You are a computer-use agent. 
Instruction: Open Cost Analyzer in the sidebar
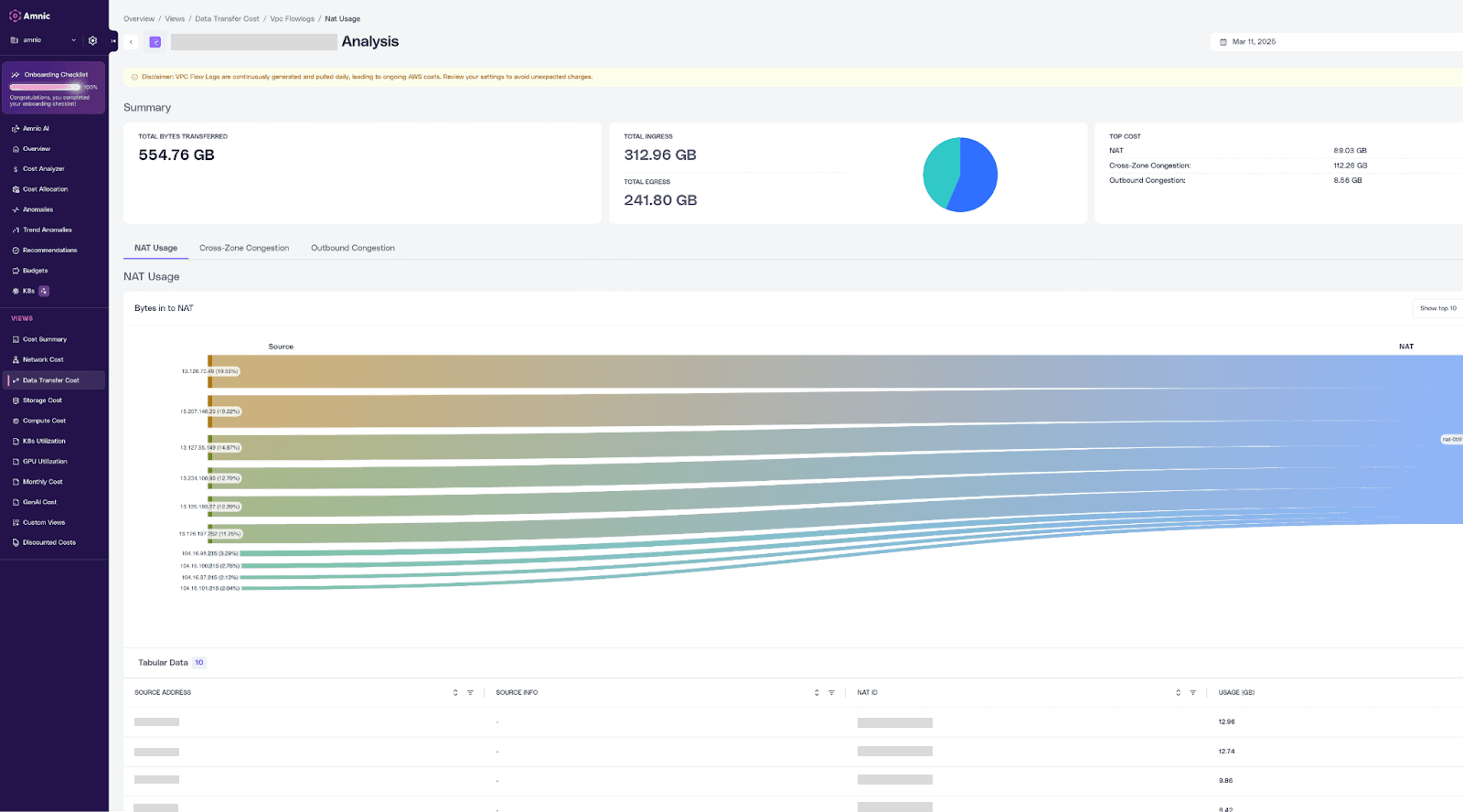pyautogui.click(x=44, y=169)
